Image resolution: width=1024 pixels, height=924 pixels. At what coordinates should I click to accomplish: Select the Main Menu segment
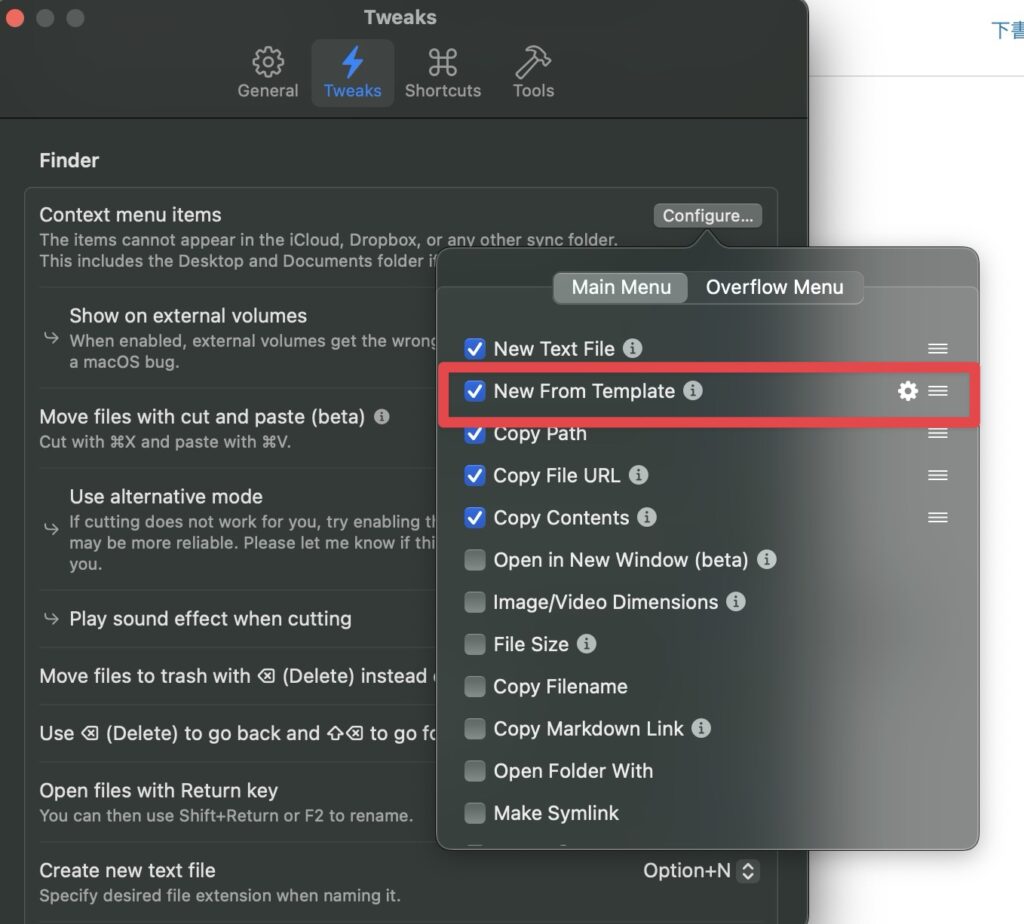tap(620, 287)
